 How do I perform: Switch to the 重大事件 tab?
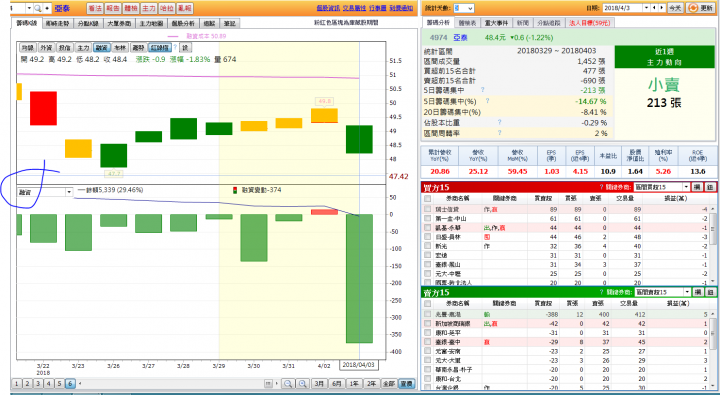tap(496, 23)
